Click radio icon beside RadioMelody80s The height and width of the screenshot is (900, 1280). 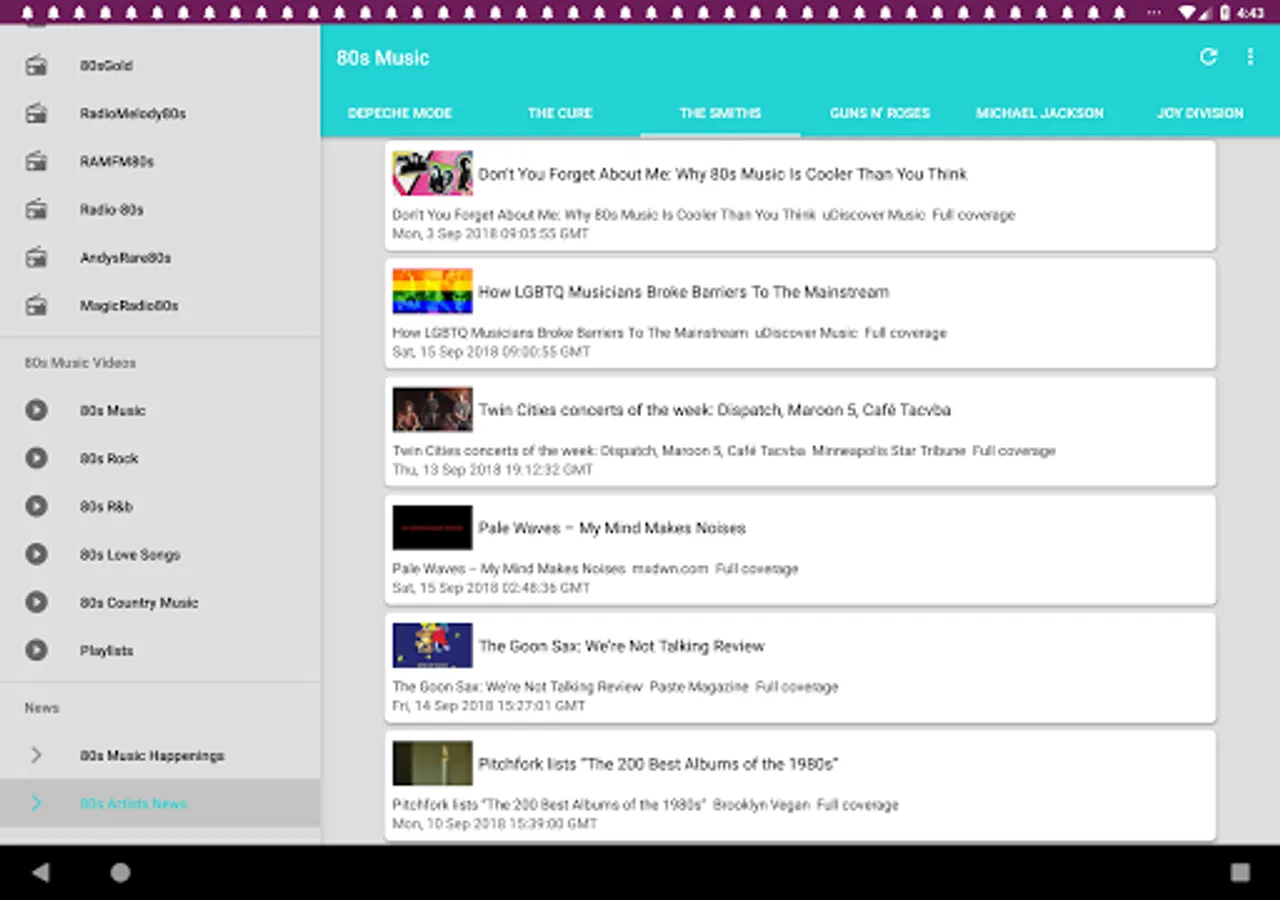click(36, 113)
